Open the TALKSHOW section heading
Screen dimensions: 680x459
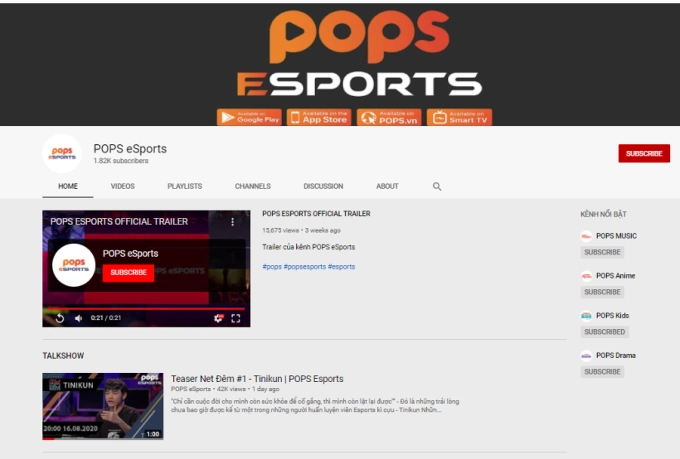pos(63,356)
